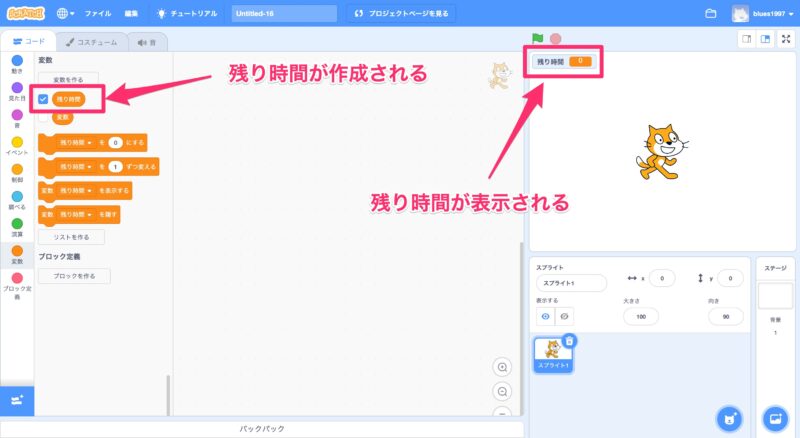The width and height of the screenshot is (800, 438).
Task: Open the choose a sprite button
Action: [731, 418]
